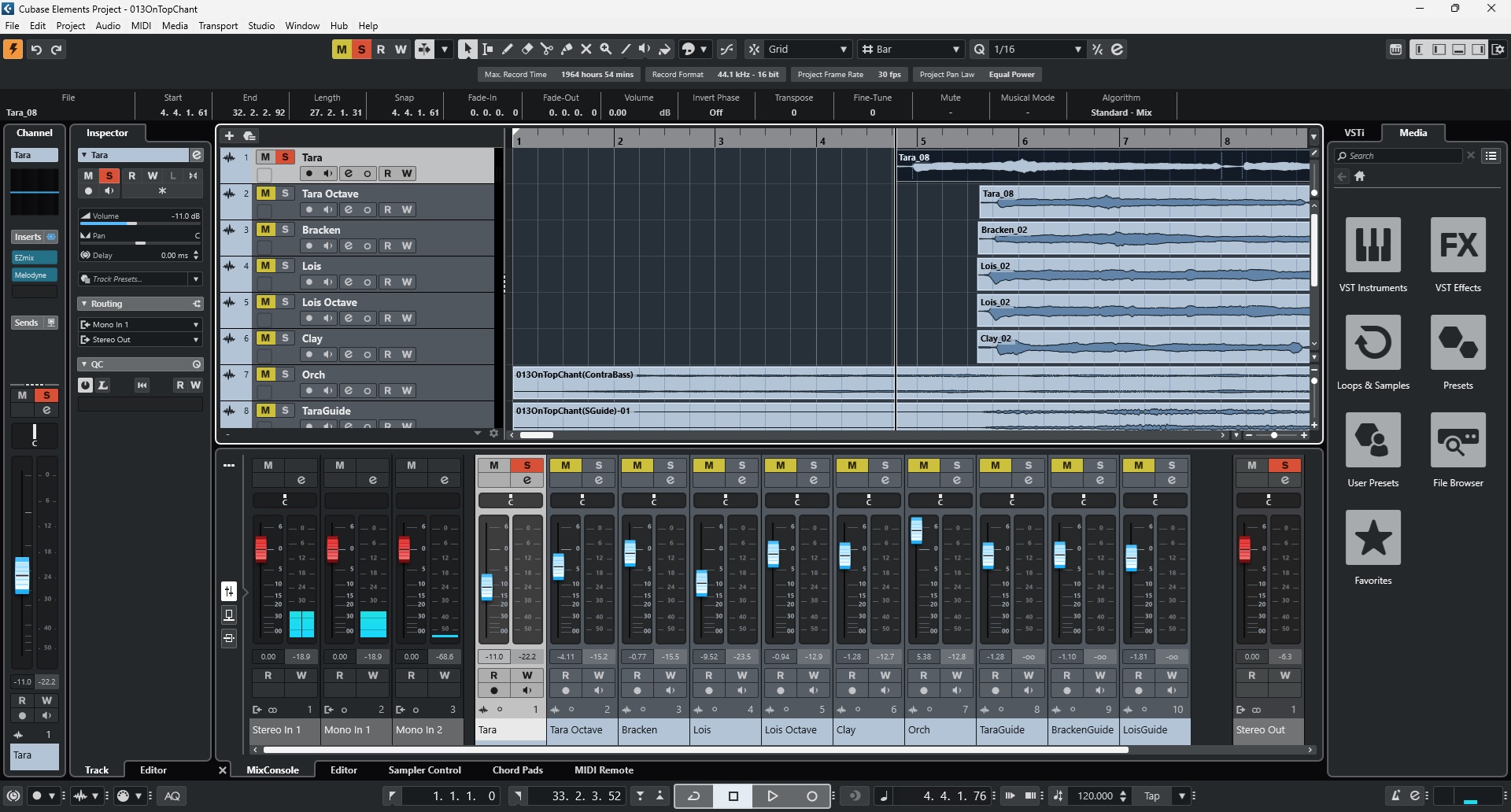Click the Stop transport button
This screenshot has width=1511, height=812.
pos(733,795)
